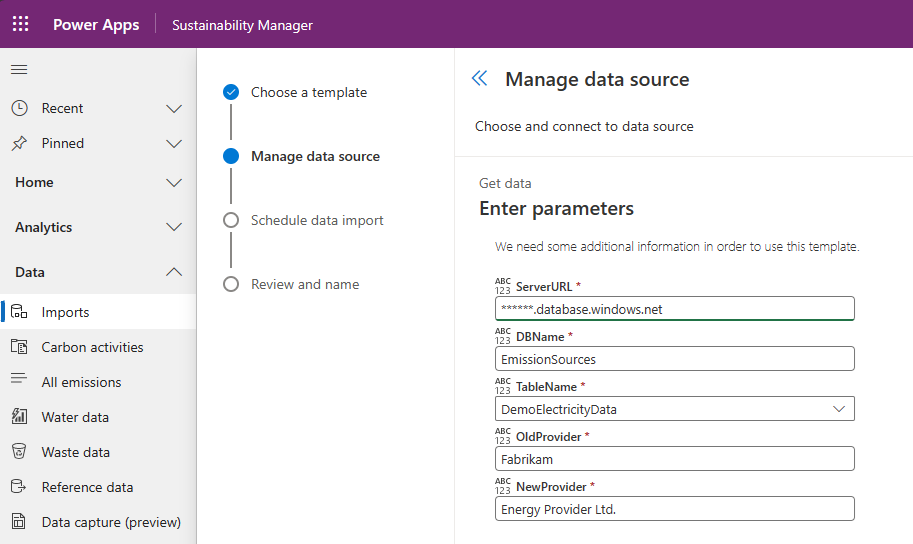913x544 pixels.
Task: Click the ABC123 type icon beside TableName
Action: [x=502, y=386]
